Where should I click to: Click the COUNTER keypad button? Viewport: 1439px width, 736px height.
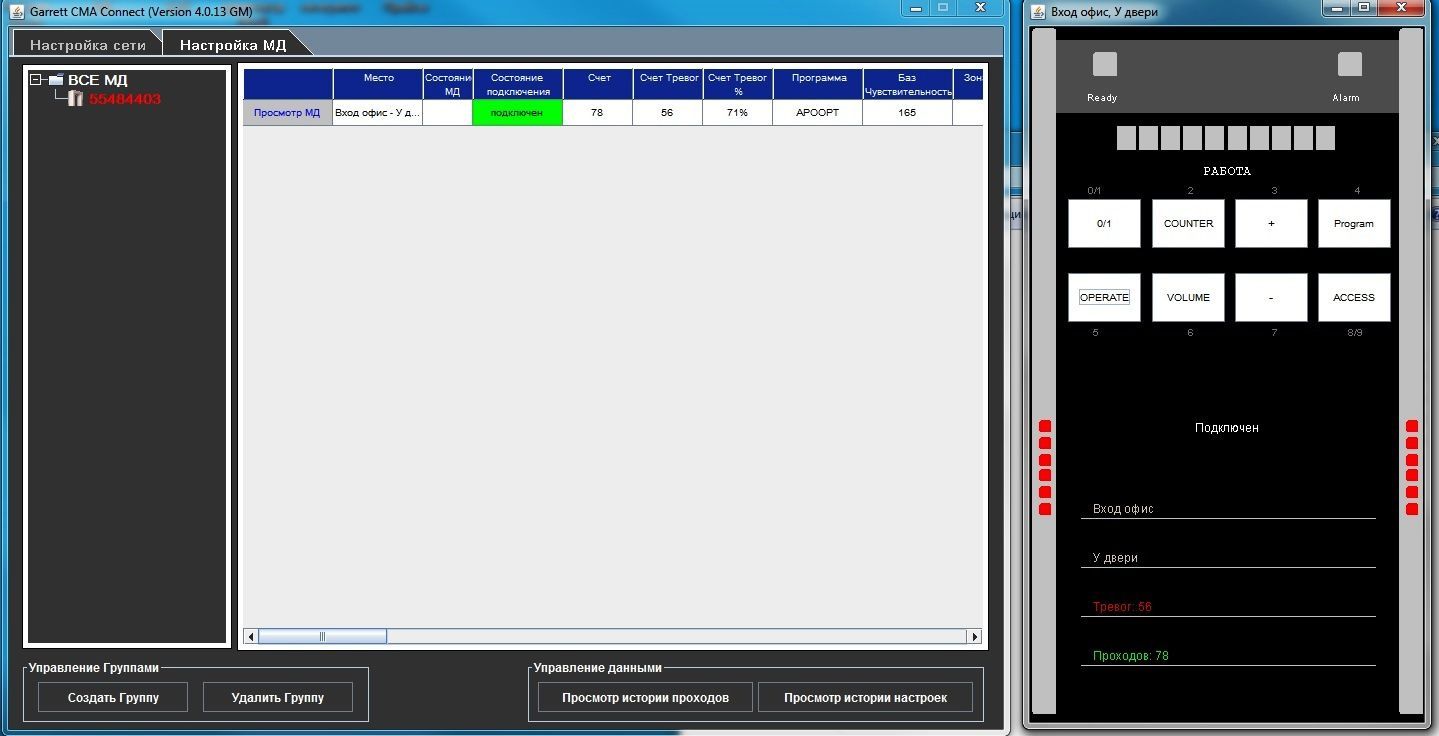coord(1188,223)
